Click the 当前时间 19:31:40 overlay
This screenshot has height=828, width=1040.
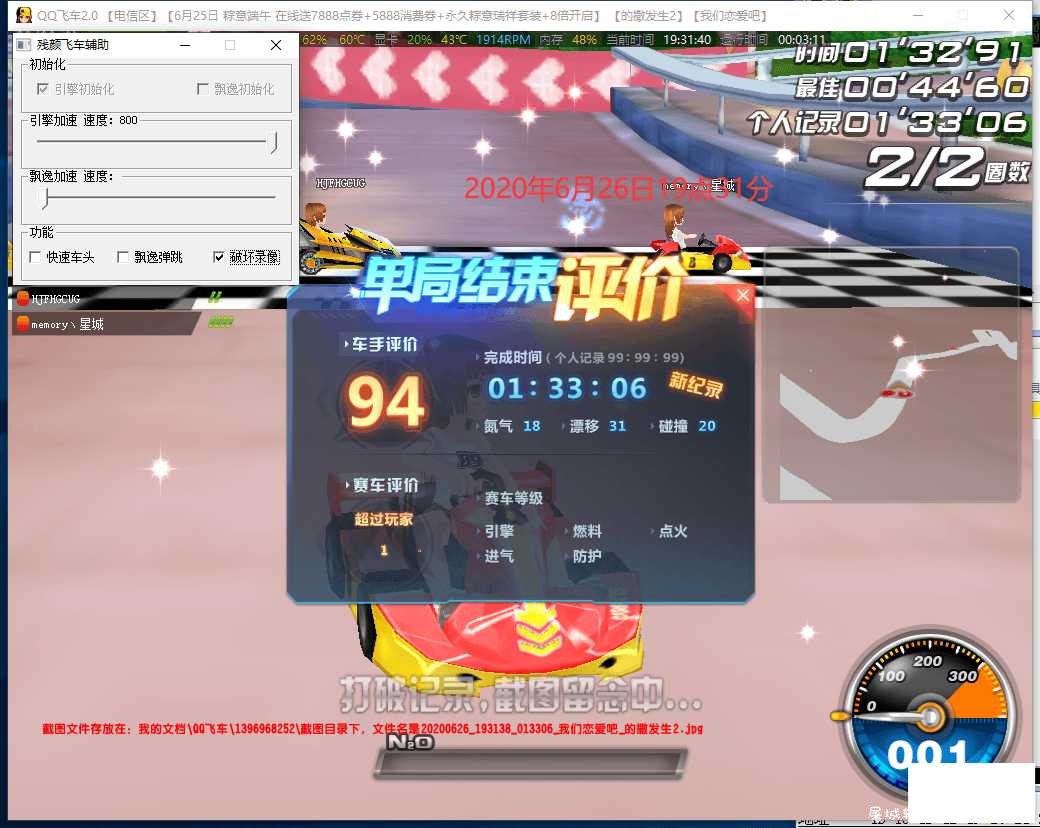(659, 40)
